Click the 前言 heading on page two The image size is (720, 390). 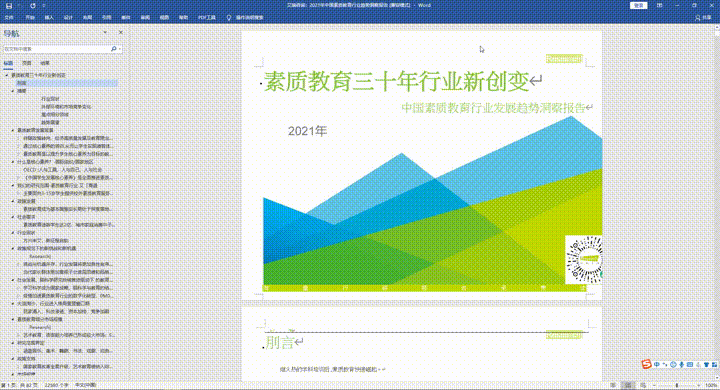coord(279,342)
